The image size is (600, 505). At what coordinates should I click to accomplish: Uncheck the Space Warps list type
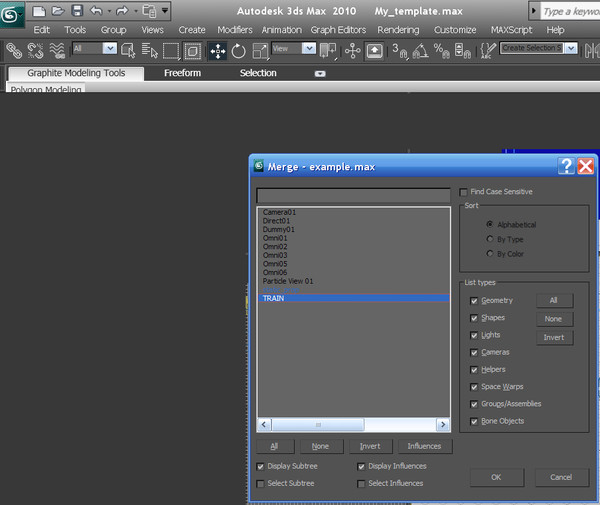(x=474, y=387)
